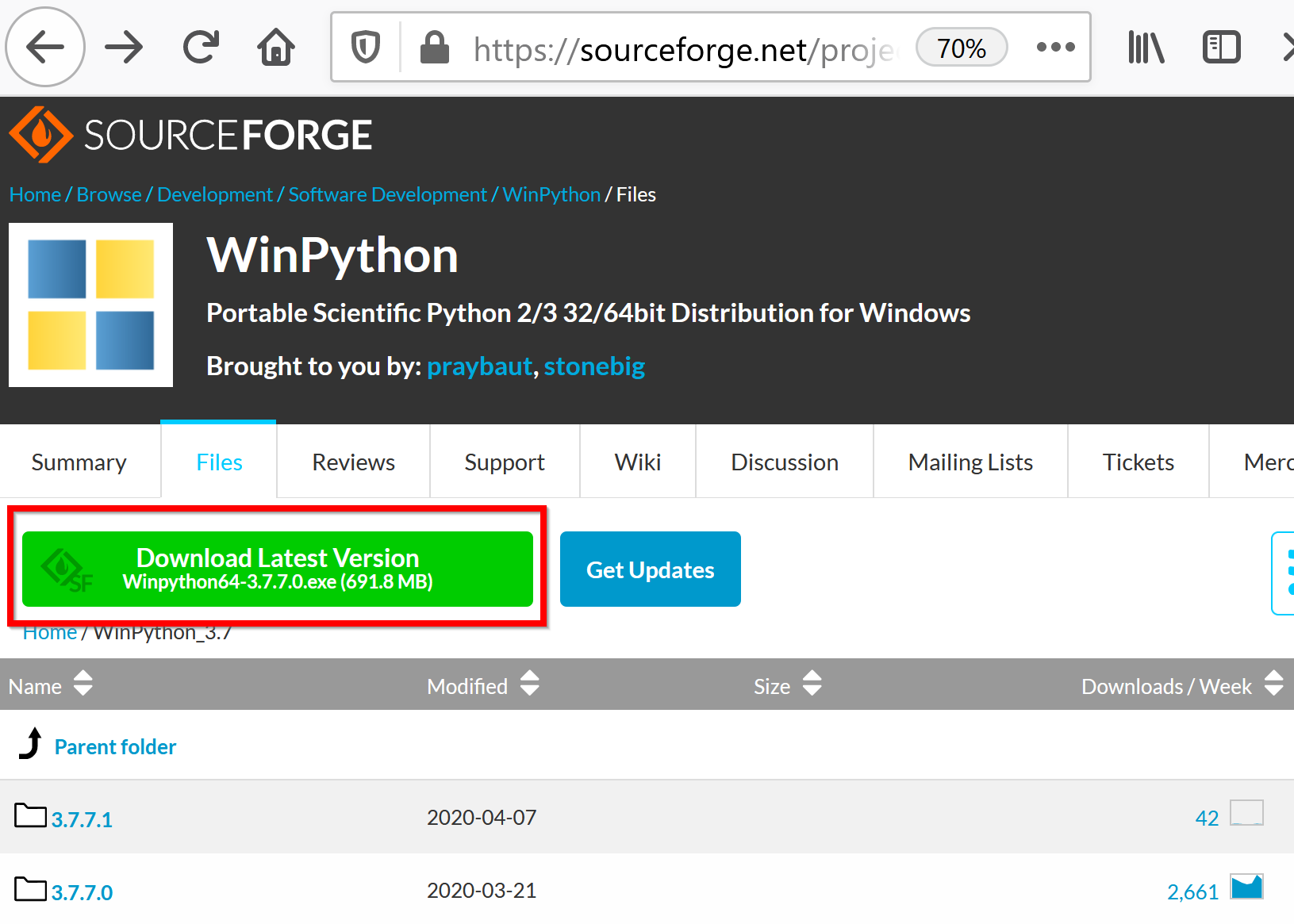Open the Mailing Lists tab
The width and height of the screenshot is (1294, 924).
click(970, 462)
